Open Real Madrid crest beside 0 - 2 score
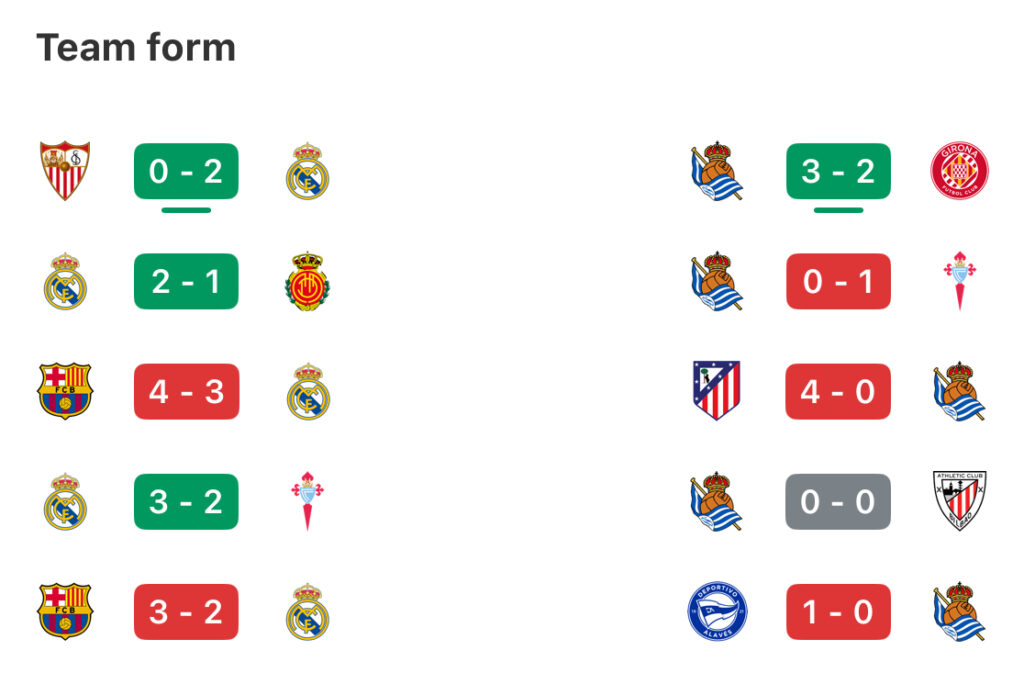Image resolution: width=1024 pixels, height=684 pixels. point(308,171)
